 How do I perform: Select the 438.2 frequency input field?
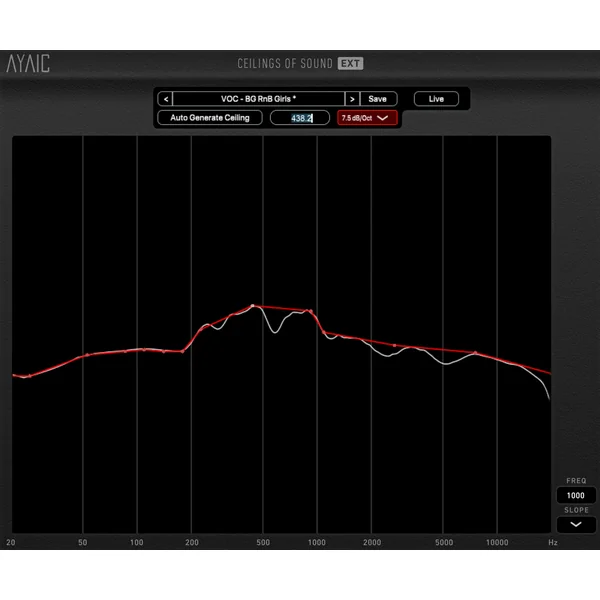click(300, 118)
